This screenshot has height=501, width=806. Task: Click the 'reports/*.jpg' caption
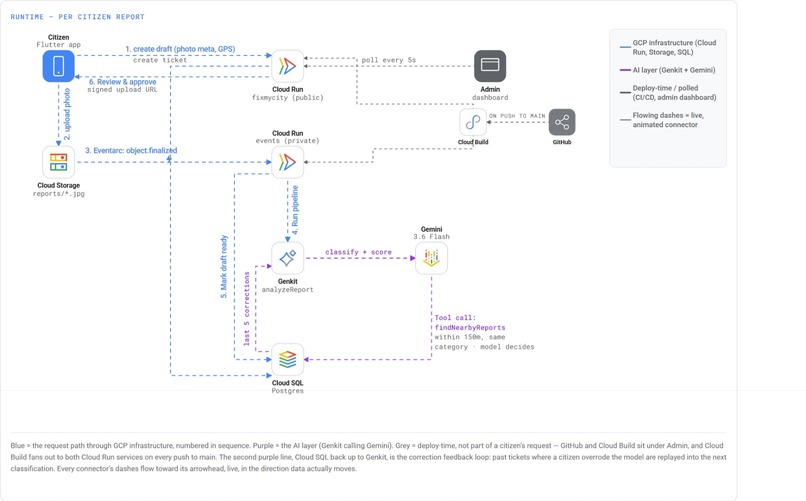(59, 194)
